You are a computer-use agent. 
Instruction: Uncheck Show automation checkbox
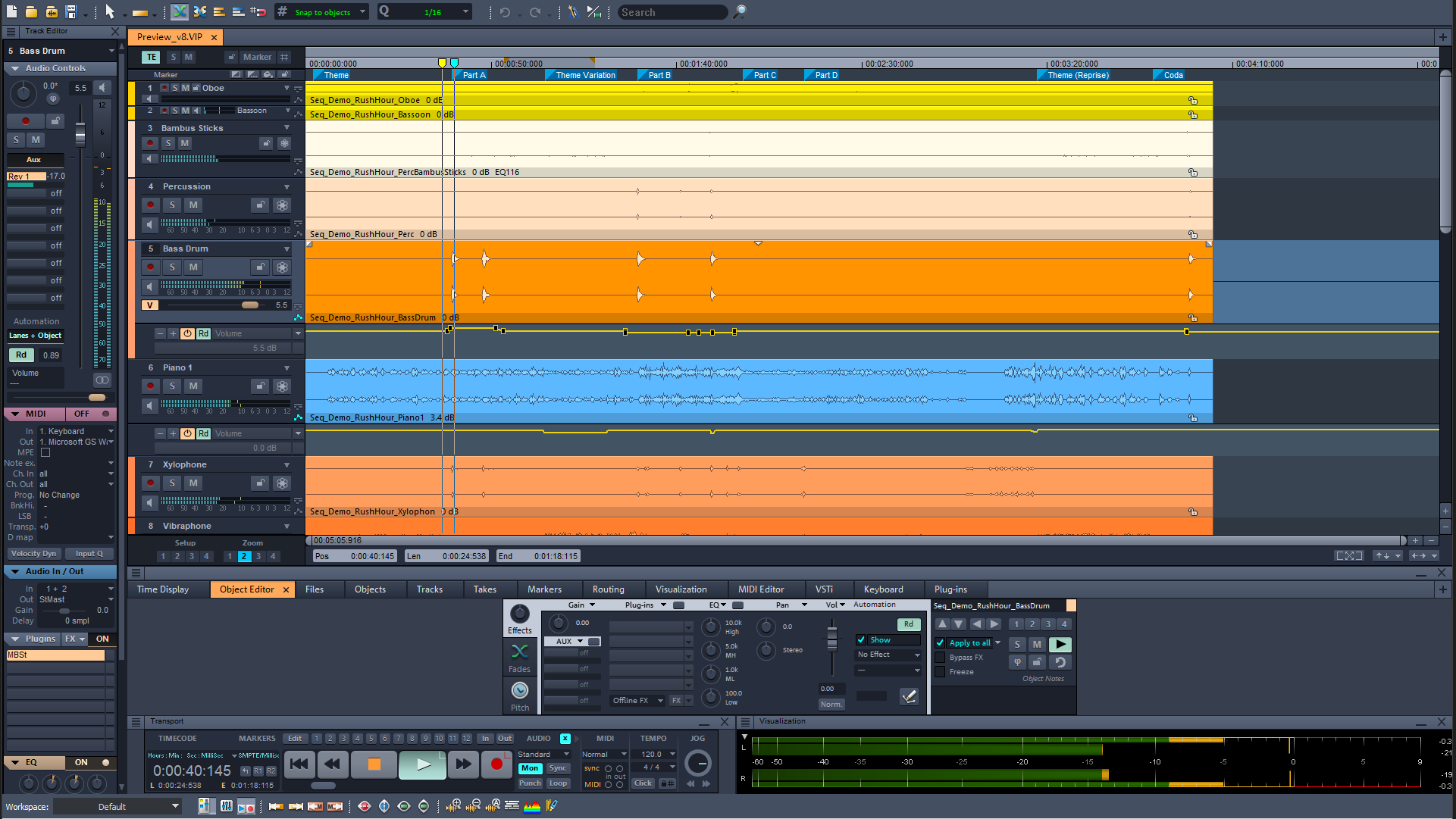(x=861, y=640)
